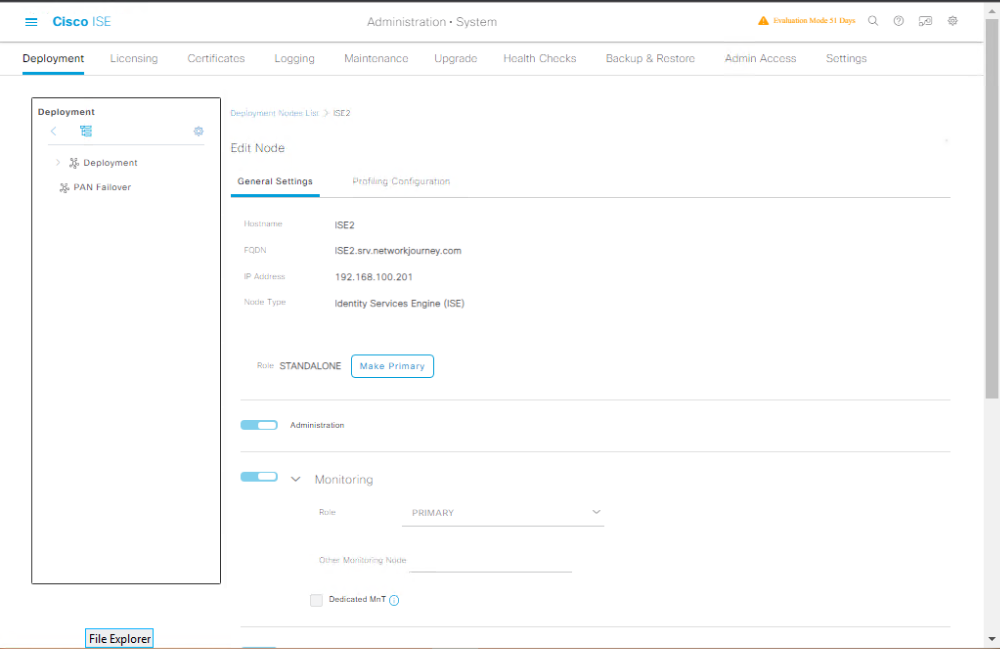This screenshot has height=649, width=1000.
Task: Click the Deployment panel tree view icon
Action: point(86,131)
